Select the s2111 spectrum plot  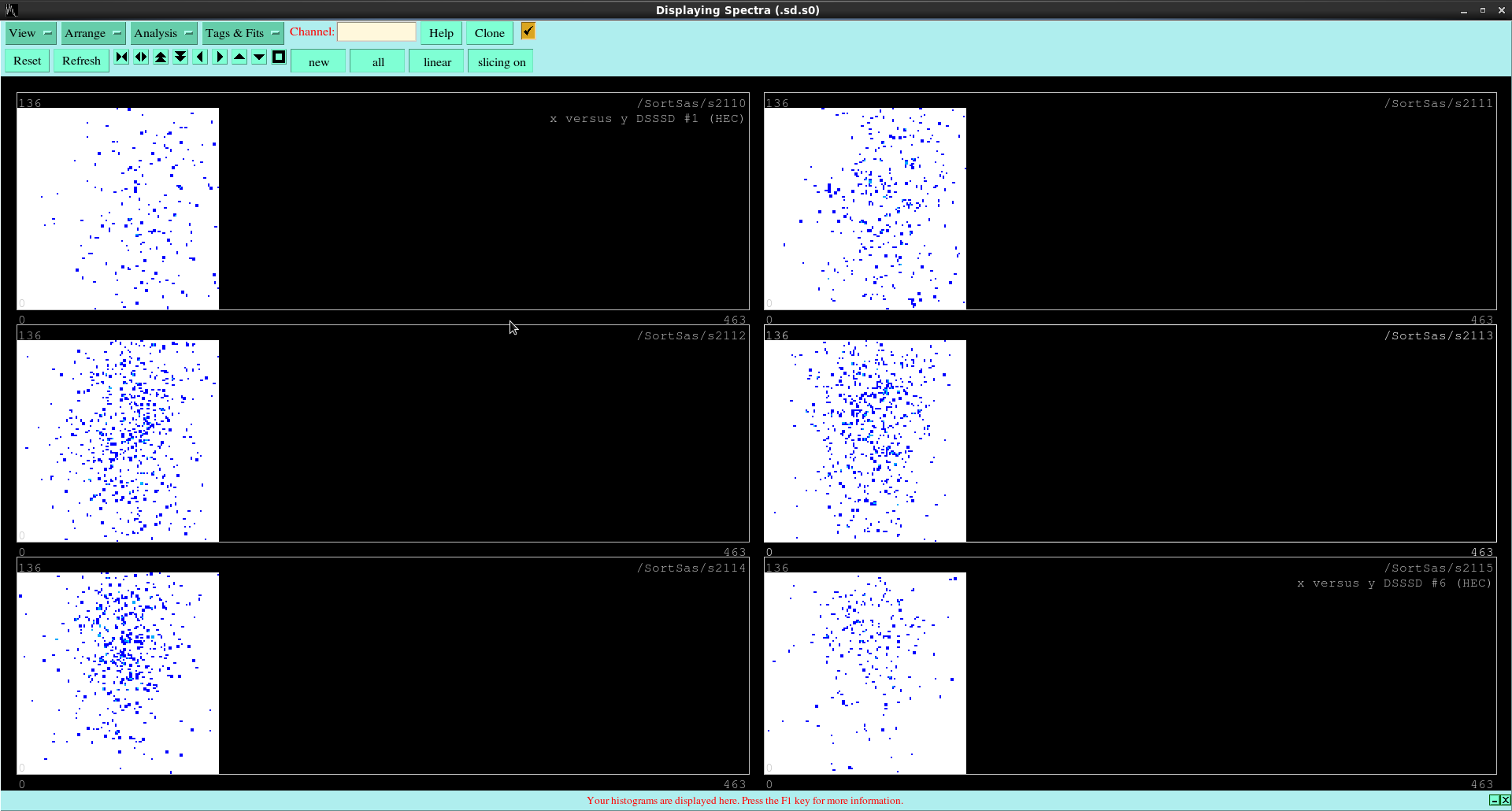[1130, 202]
